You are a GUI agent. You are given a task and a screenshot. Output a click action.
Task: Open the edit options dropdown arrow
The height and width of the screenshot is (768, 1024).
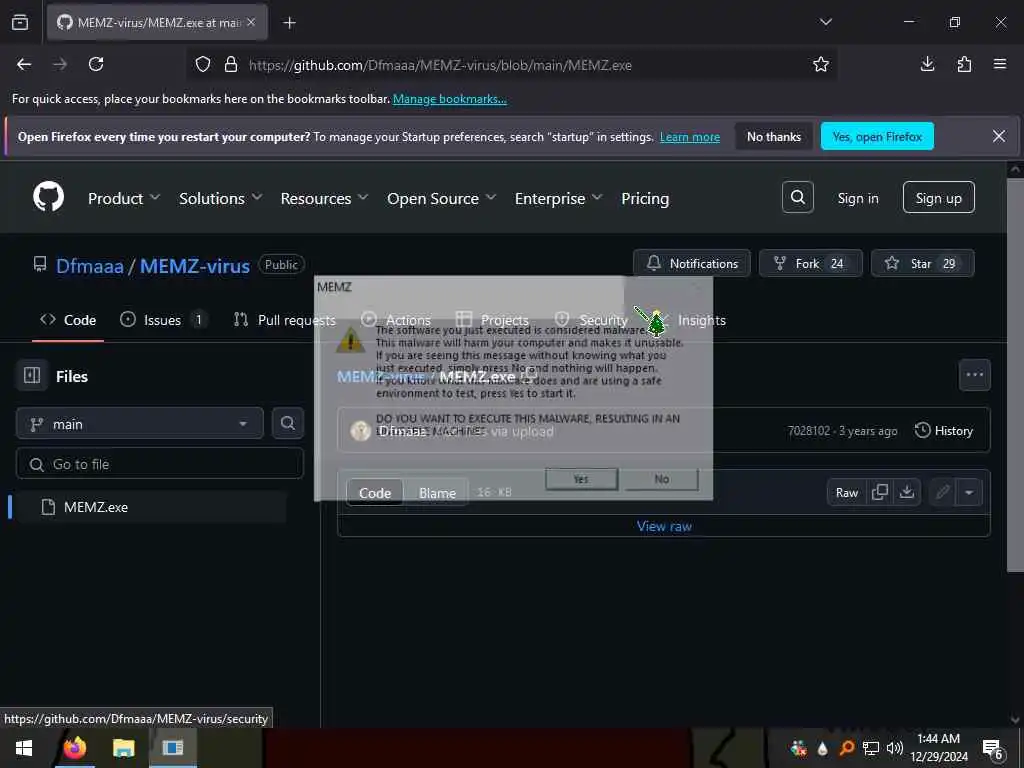pos(969,492)
